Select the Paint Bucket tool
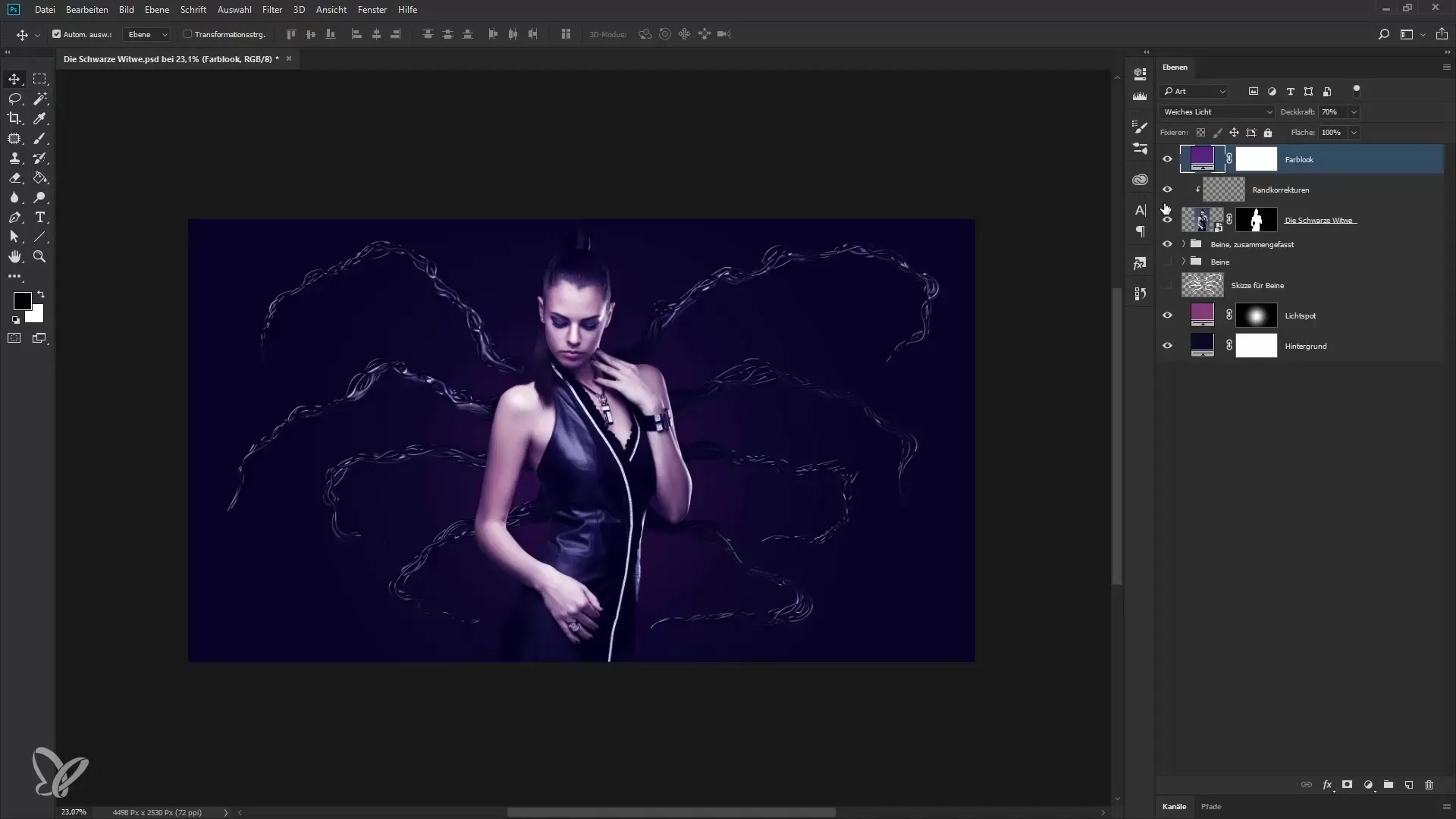 point(39,177)
